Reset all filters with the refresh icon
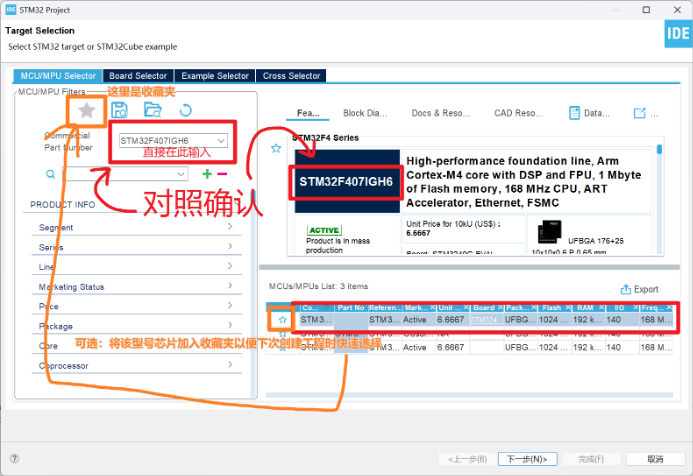The image size is (693, 476). 186,110
